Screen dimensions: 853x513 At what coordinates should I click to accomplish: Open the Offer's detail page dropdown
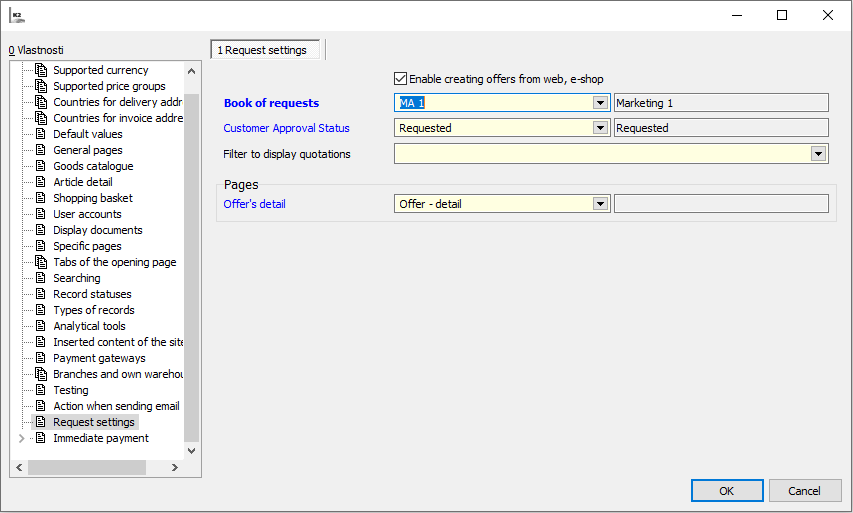point(600,204)
